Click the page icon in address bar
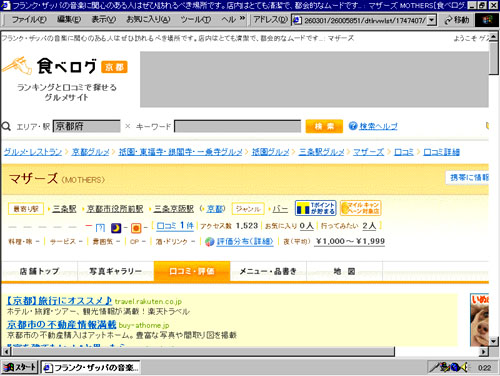 (x=296, y=20)
